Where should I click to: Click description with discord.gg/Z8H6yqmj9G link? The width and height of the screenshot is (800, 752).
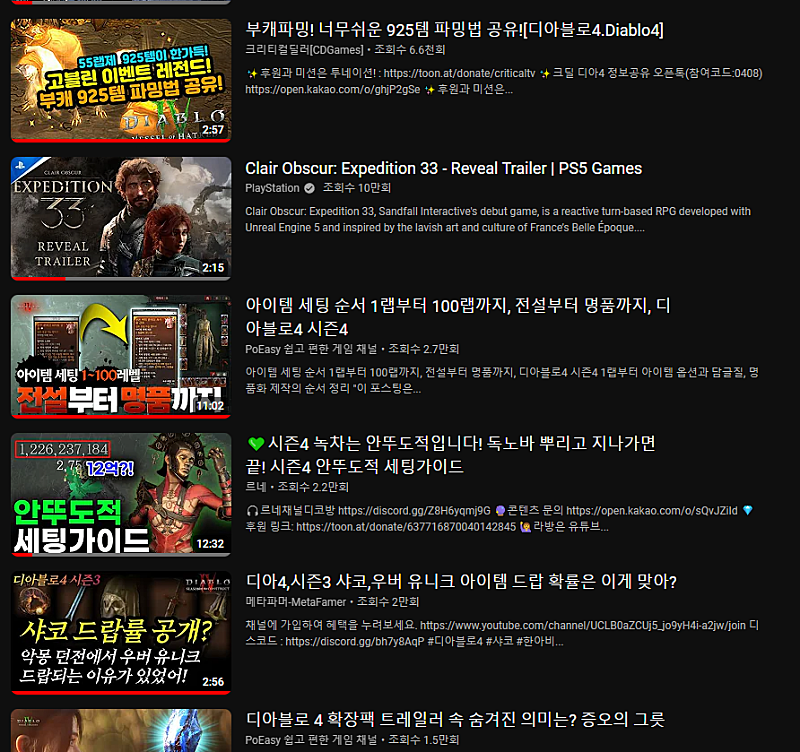(x=500, y=518)
